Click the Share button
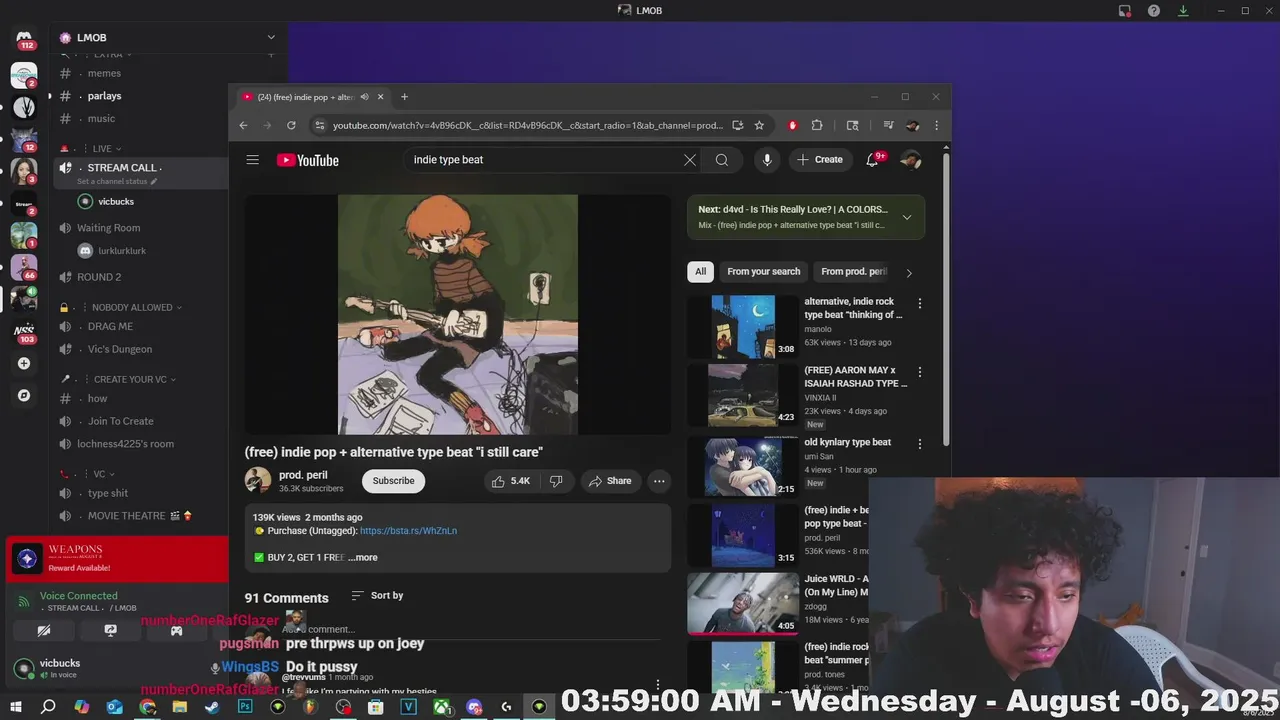The image size is (1280, 720). 610,481
